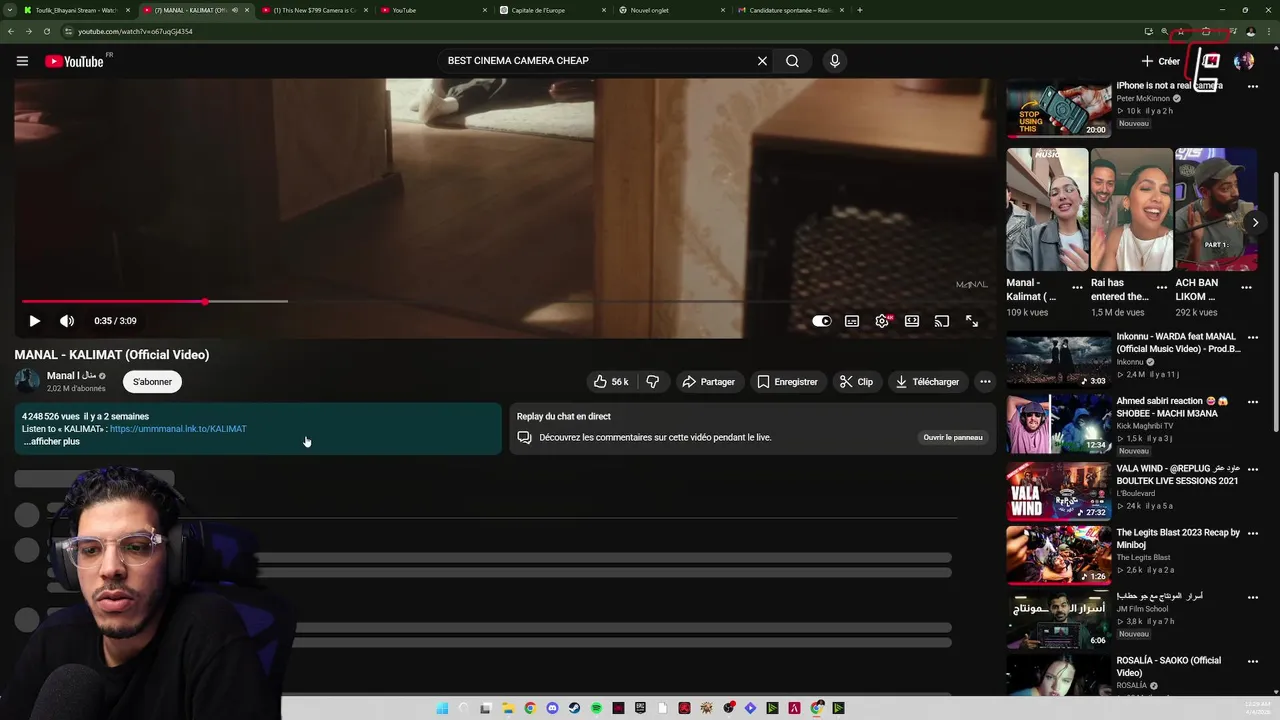The image size is (1280, 720).
Task: Open Windows Start menu
Action: [x=442, y=708]
